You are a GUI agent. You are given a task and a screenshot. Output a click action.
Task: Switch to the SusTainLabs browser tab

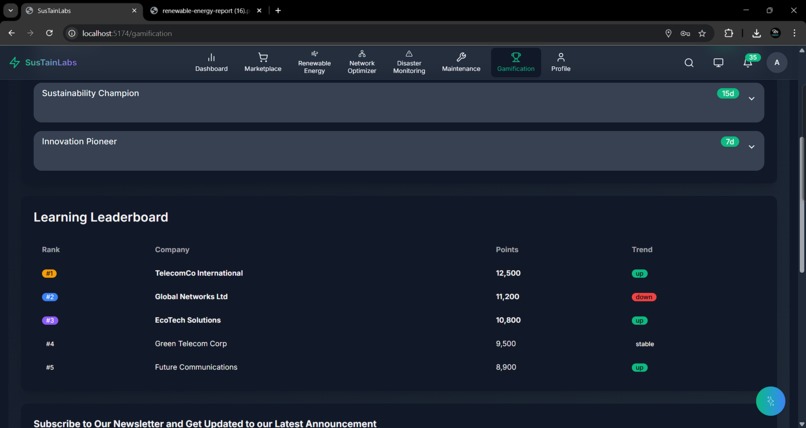point(82,10)
